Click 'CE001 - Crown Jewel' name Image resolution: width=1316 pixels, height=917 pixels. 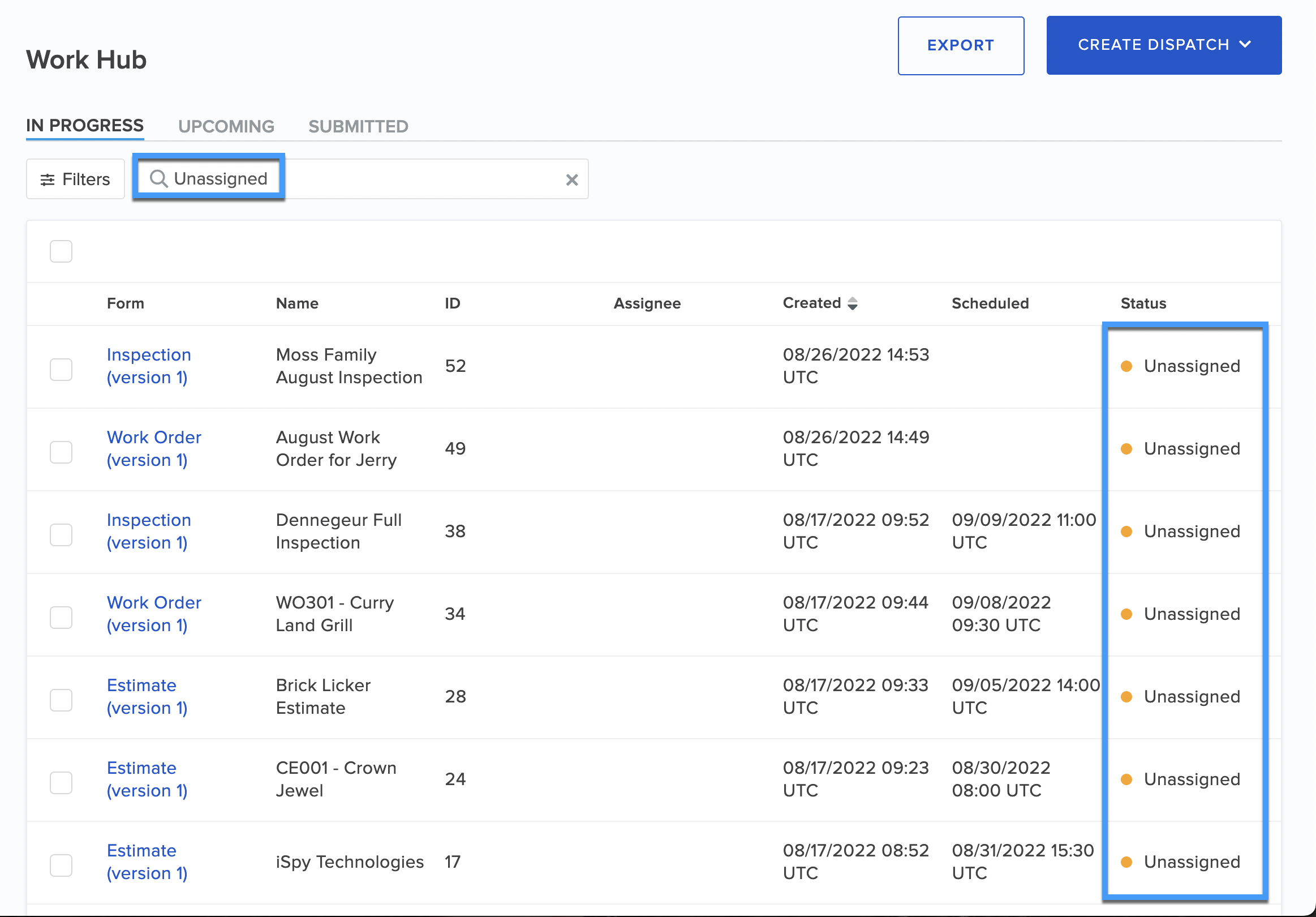tap(336, 779)
